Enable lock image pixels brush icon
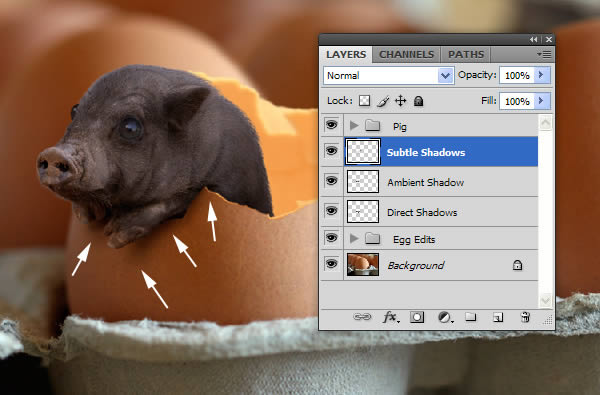Image resolution: width=600 pixels, height=395 pixels. point(383,101)
